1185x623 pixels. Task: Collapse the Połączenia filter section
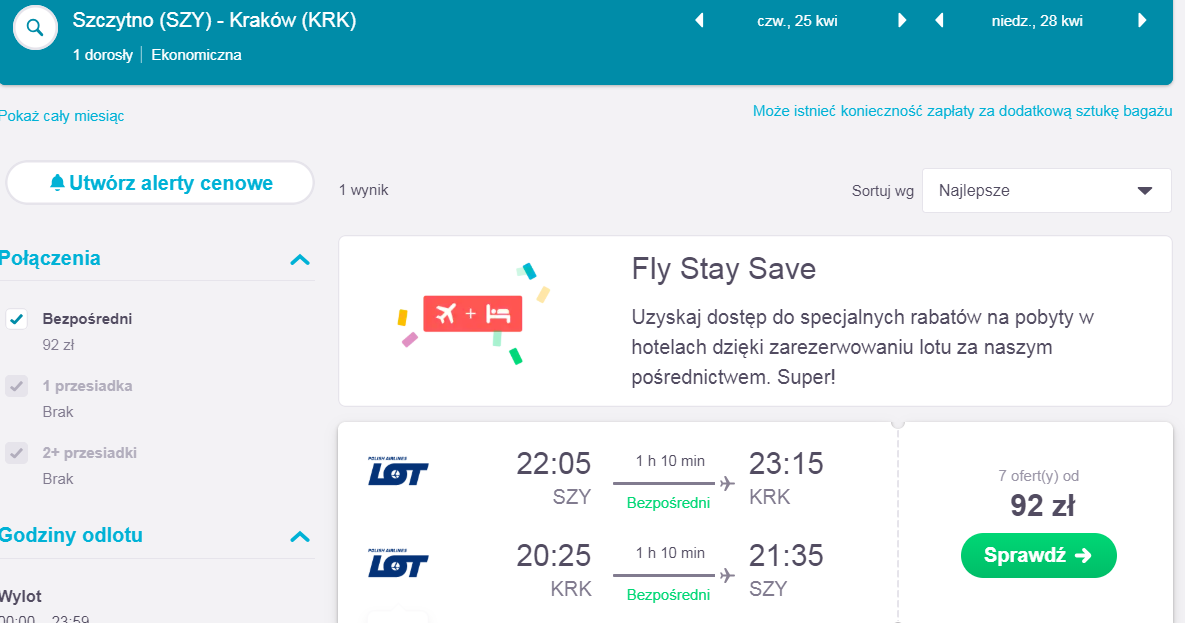tap(300, 259)
